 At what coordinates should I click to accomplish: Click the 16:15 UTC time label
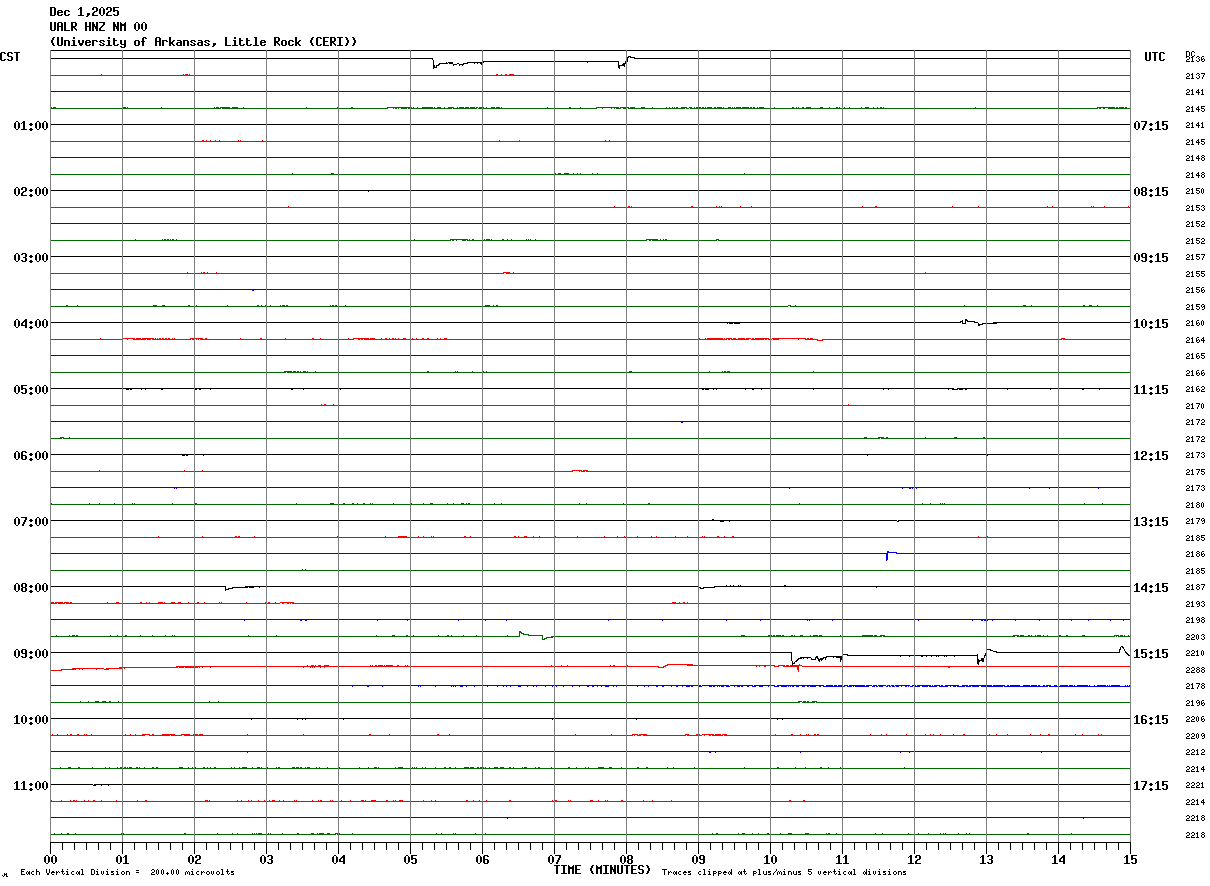click(x=1151, y=719)
